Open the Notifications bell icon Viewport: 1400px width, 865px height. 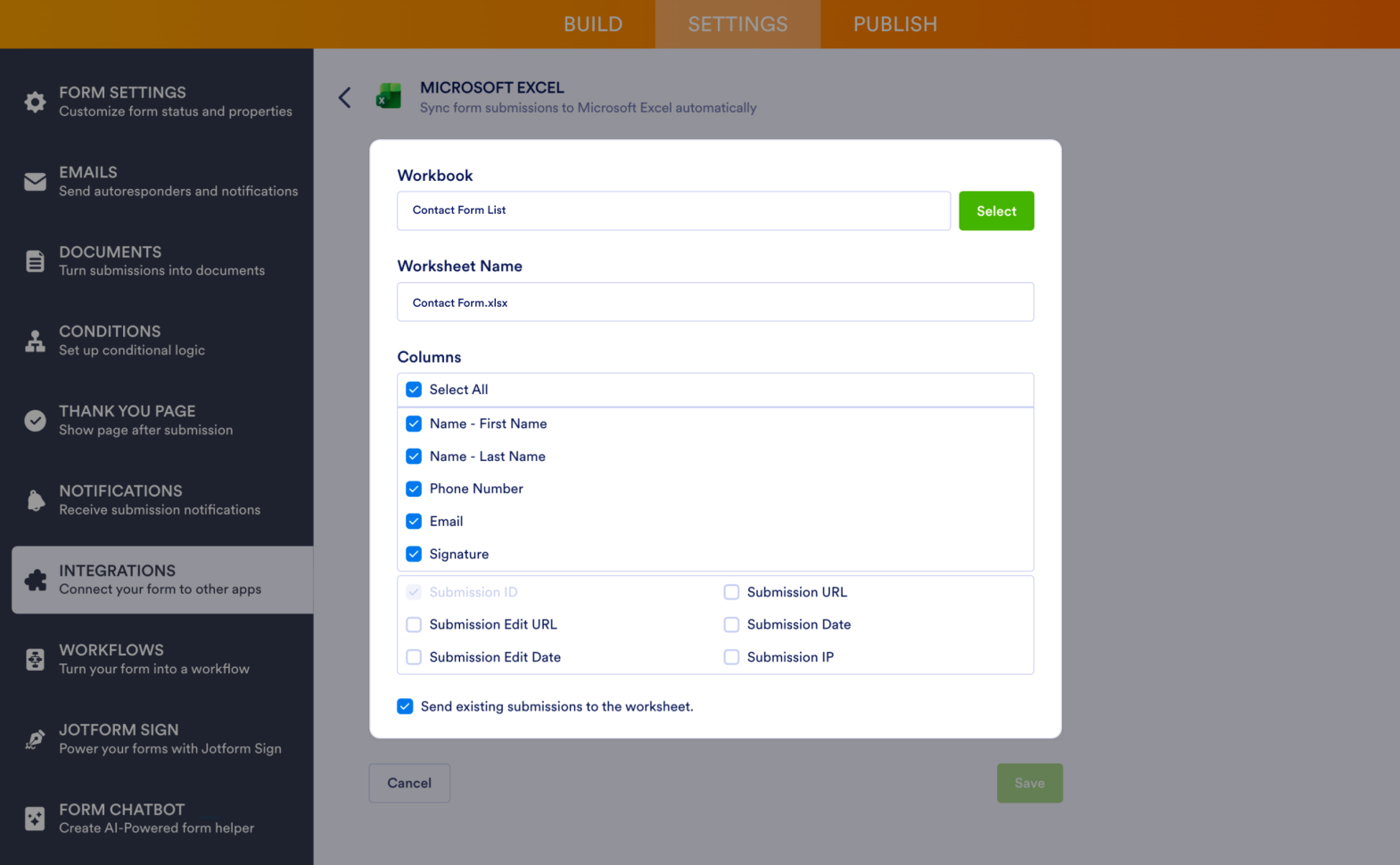35,500
